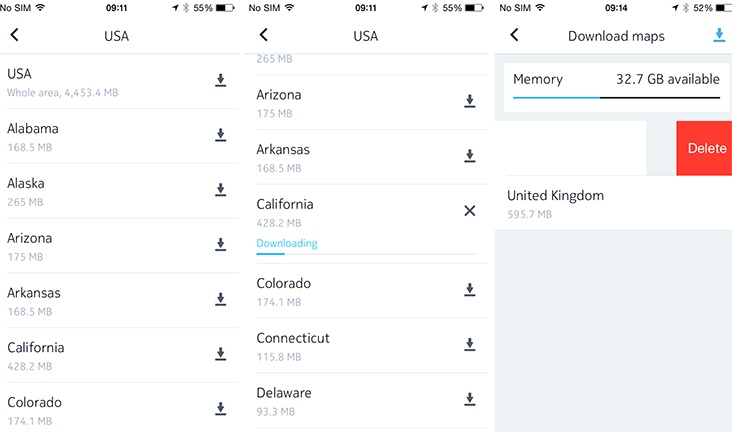Cancel the California download in progress

point(470,211)
